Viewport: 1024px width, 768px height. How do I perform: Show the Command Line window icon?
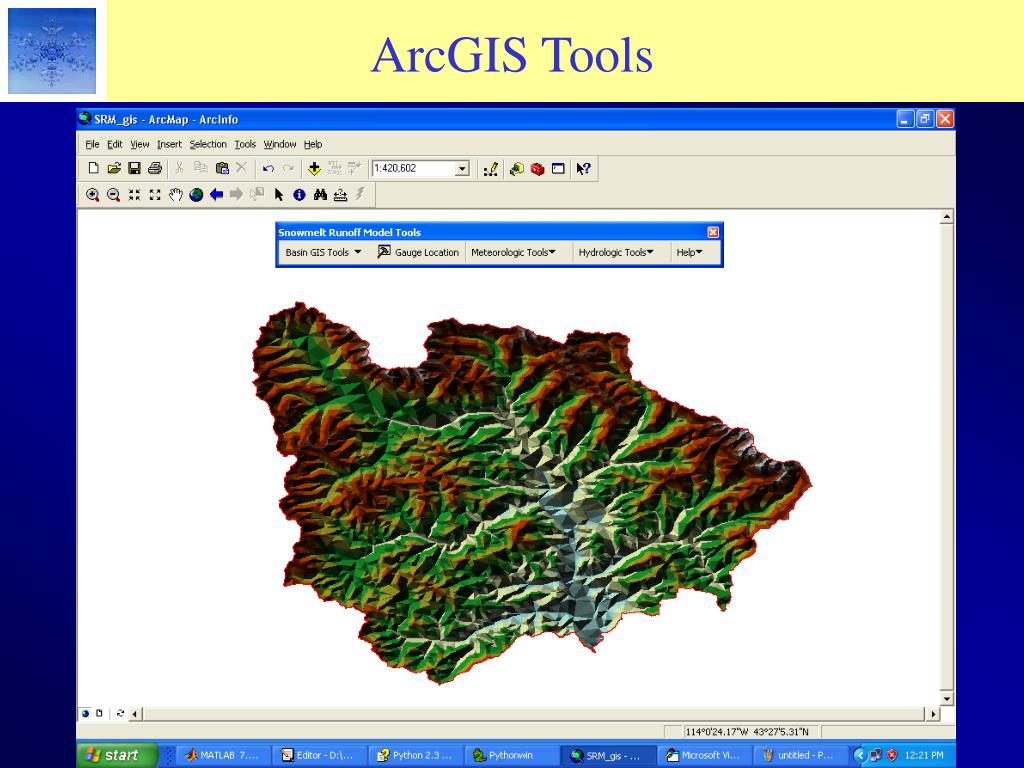558,168
